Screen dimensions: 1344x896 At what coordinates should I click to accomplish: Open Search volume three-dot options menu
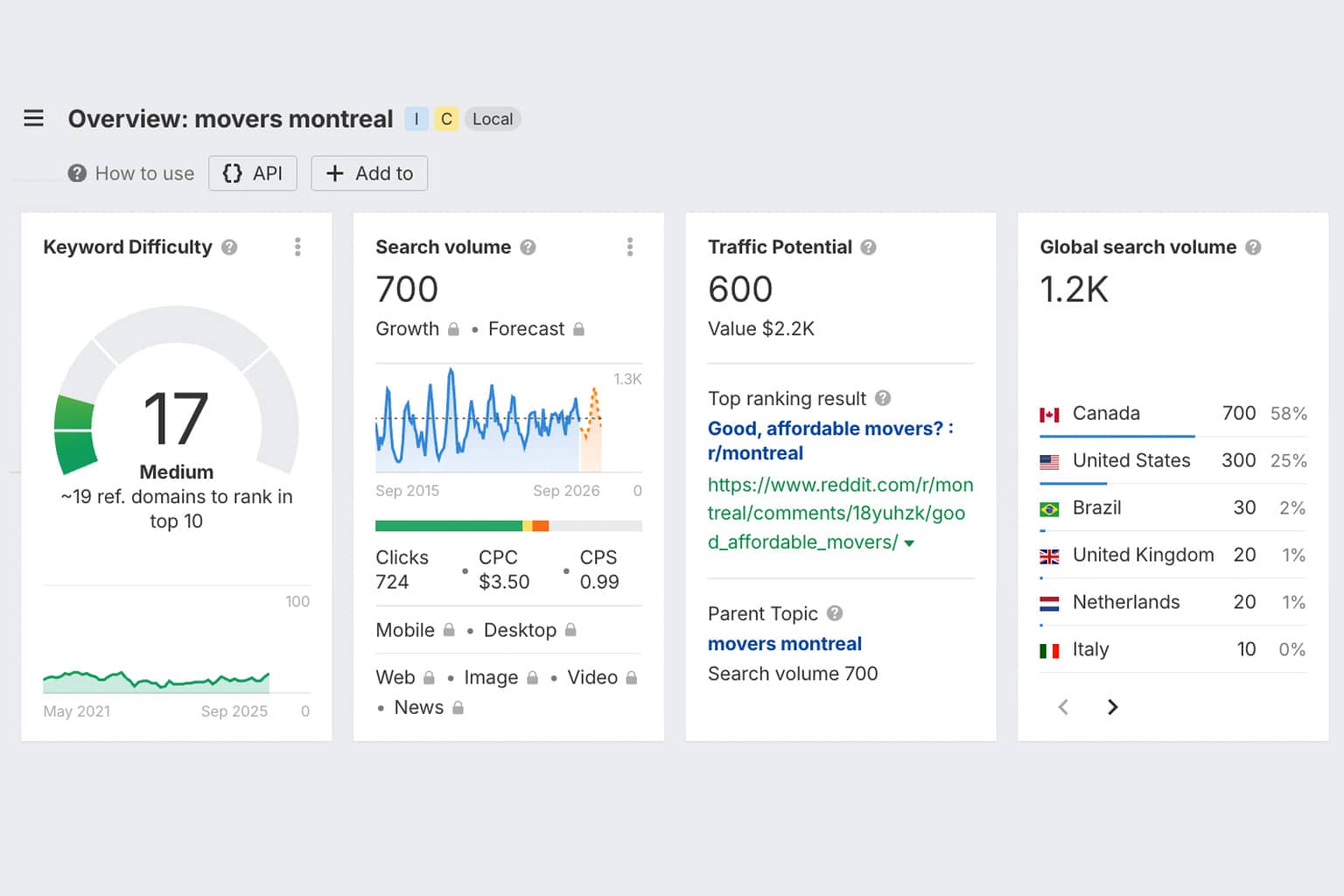(629, 247)
